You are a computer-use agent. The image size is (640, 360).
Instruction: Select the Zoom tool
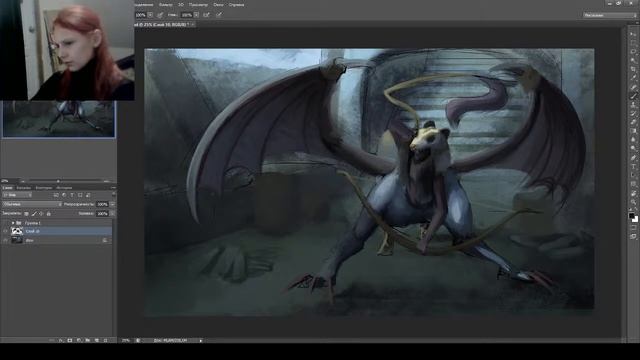tap(633, 202)
